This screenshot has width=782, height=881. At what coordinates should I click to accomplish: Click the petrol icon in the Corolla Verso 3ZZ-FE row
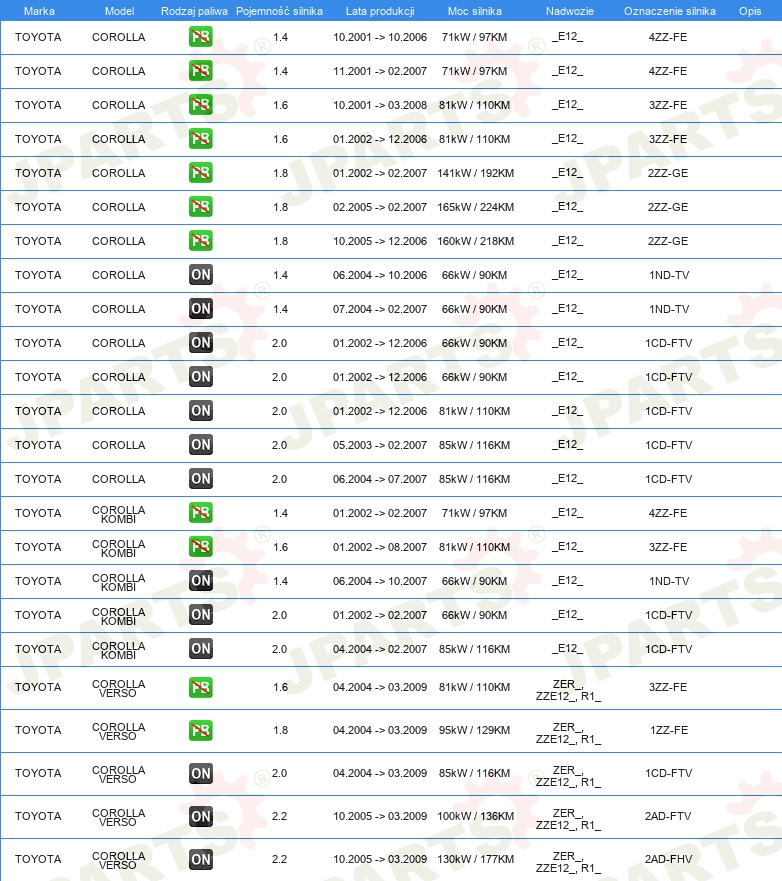click(x=201, y=687)
